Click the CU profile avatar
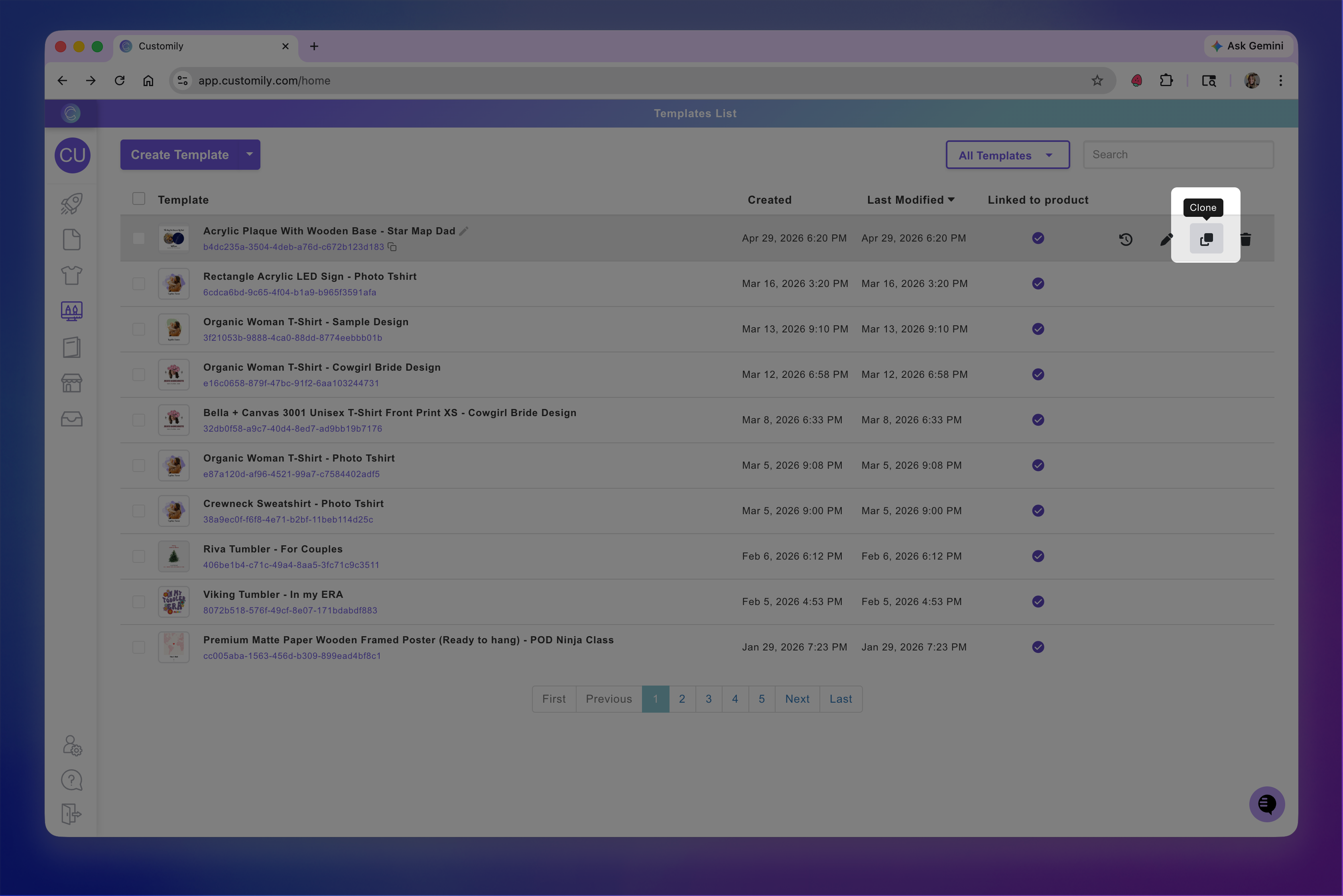The width and height of the screenshot is (1343, 896). (73, 155)
